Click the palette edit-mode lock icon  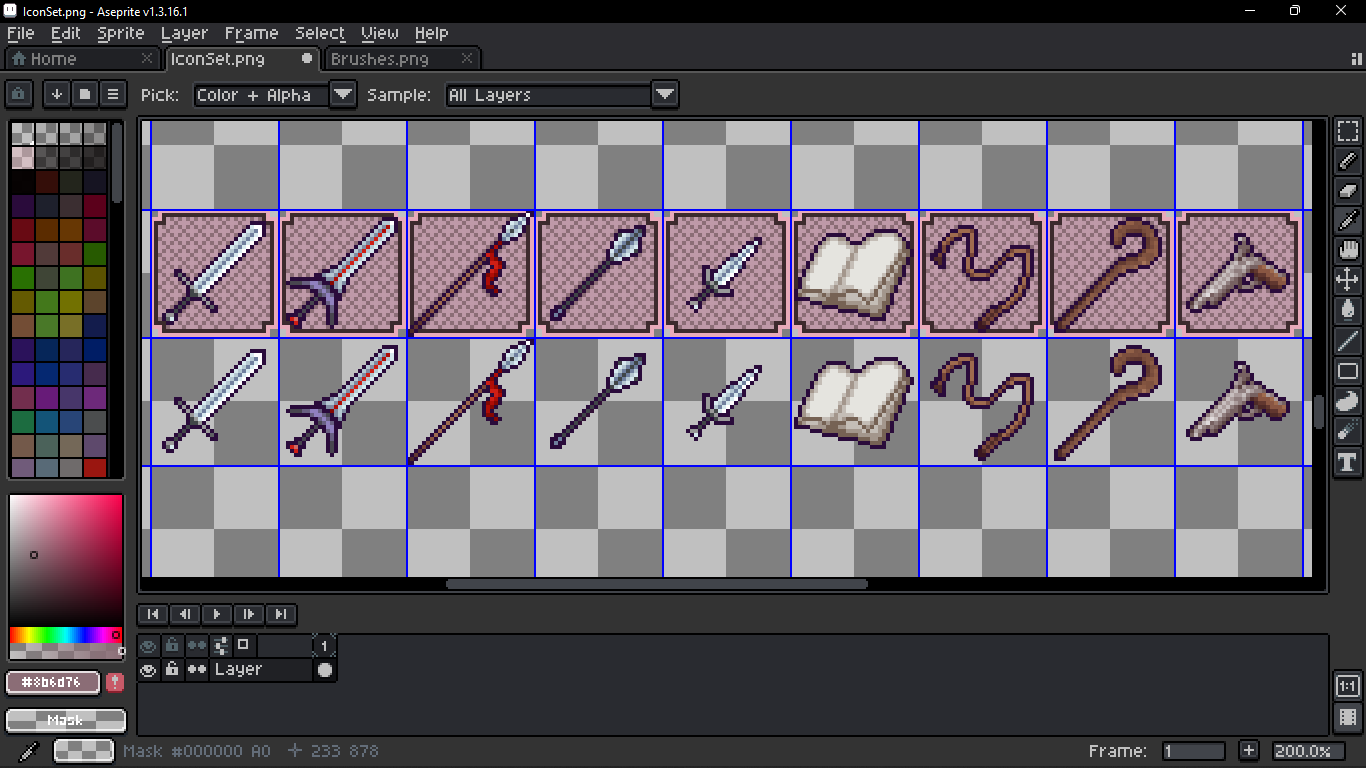pyautogui.click(x=19, y=95)
